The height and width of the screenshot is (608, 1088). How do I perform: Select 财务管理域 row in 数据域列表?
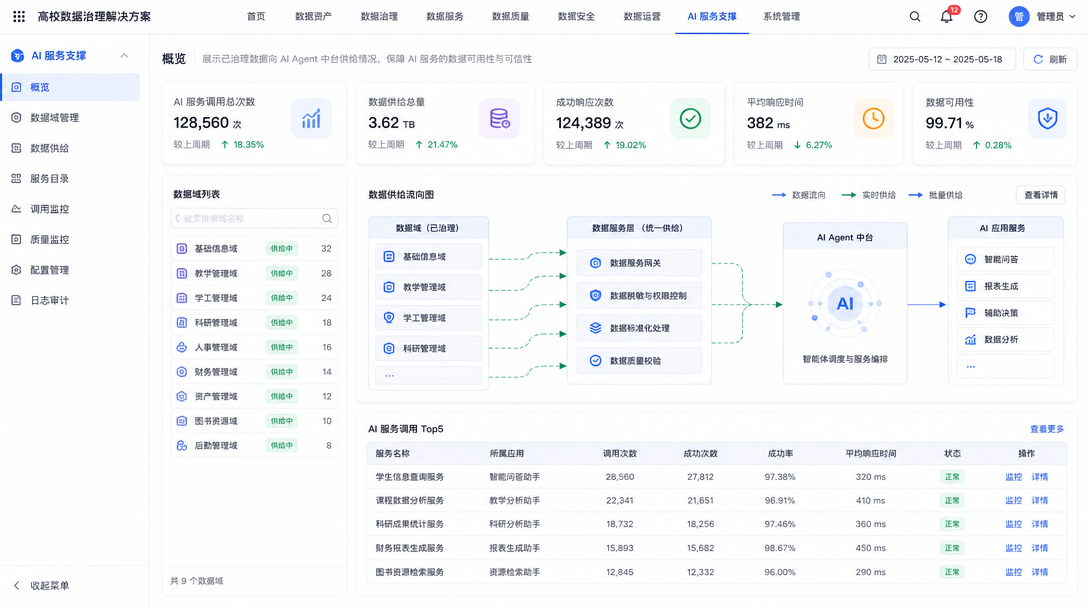(254, 372)
